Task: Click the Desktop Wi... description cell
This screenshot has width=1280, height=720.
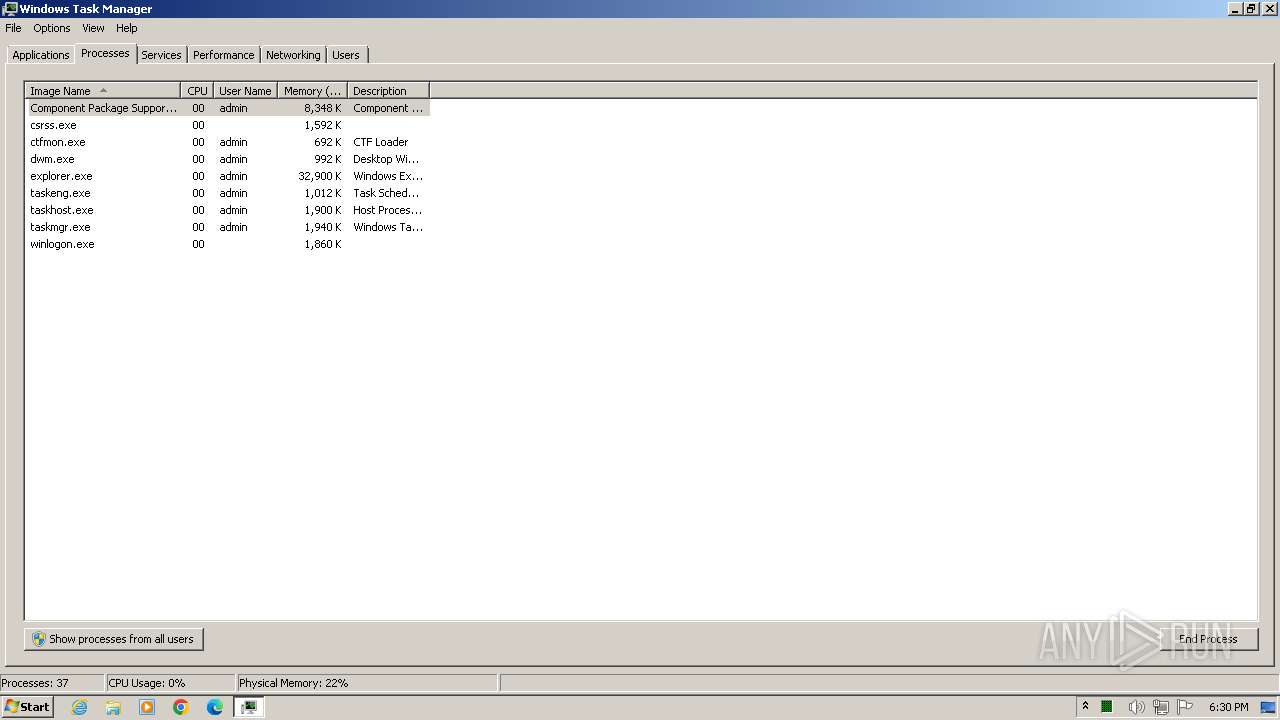Action: coord(386,159)
